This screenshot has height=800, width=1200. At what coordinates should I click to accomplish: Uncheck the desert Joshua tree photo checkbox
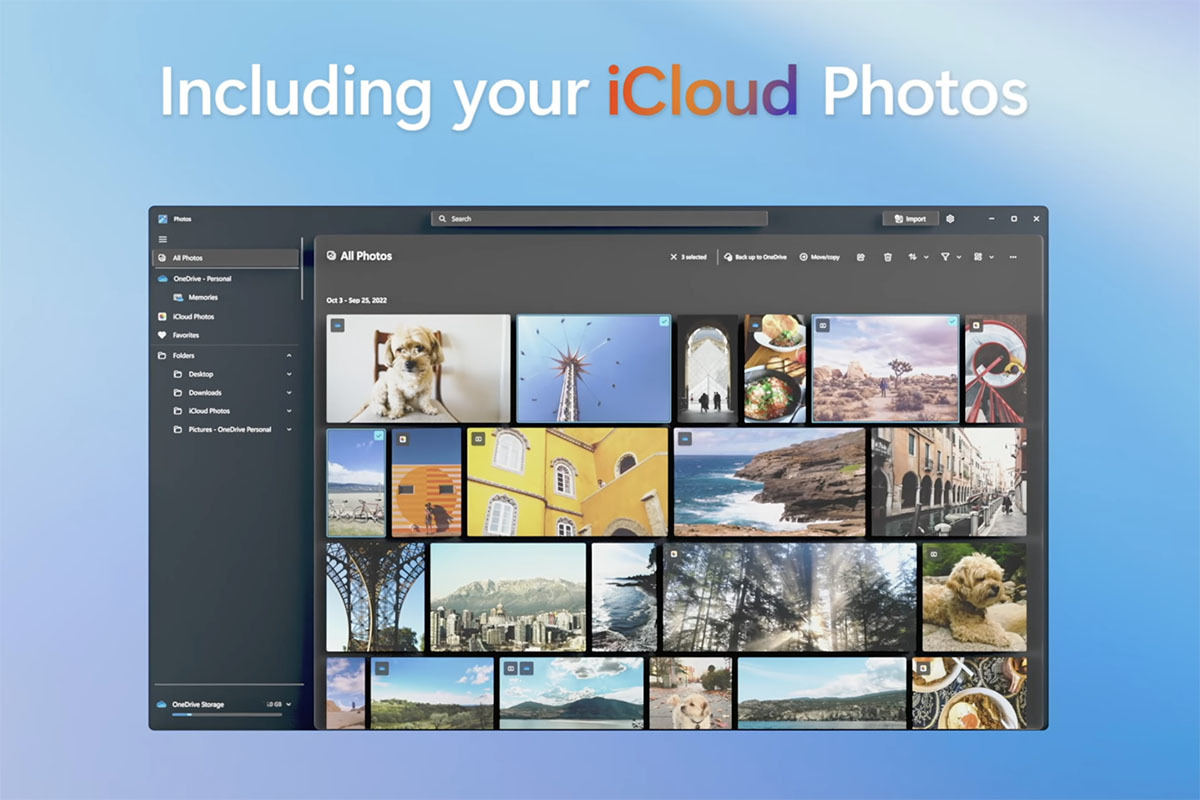click(x=952, y=322)
